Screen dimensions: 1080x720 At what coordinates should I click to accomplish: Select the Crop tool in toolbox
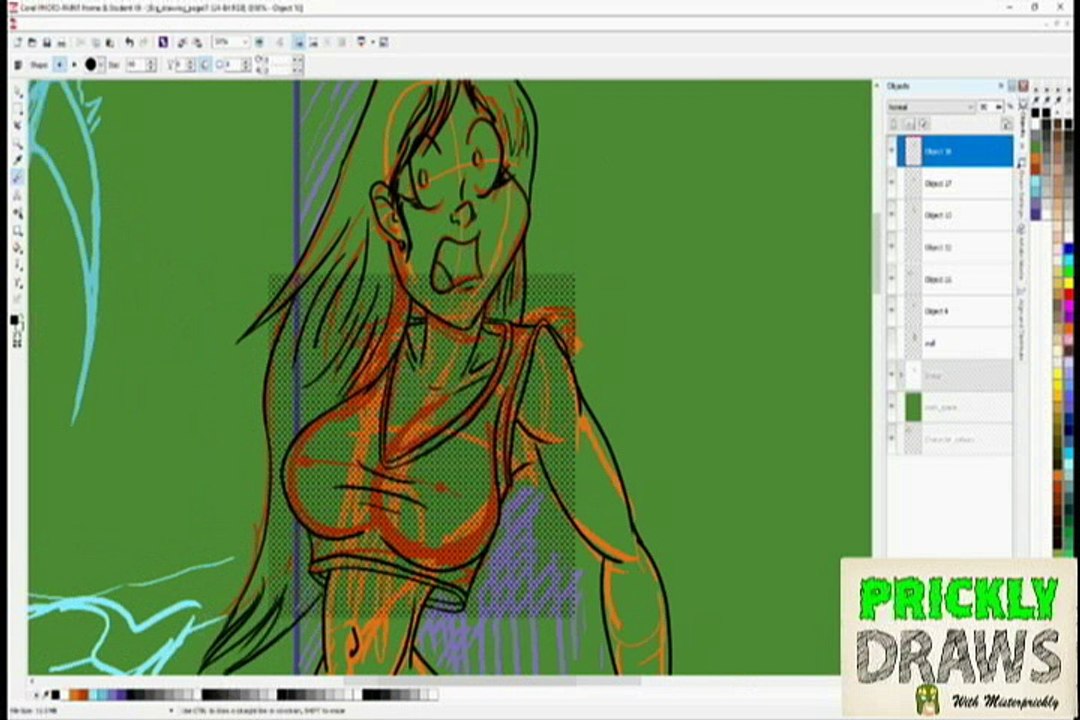pos(17,127)
